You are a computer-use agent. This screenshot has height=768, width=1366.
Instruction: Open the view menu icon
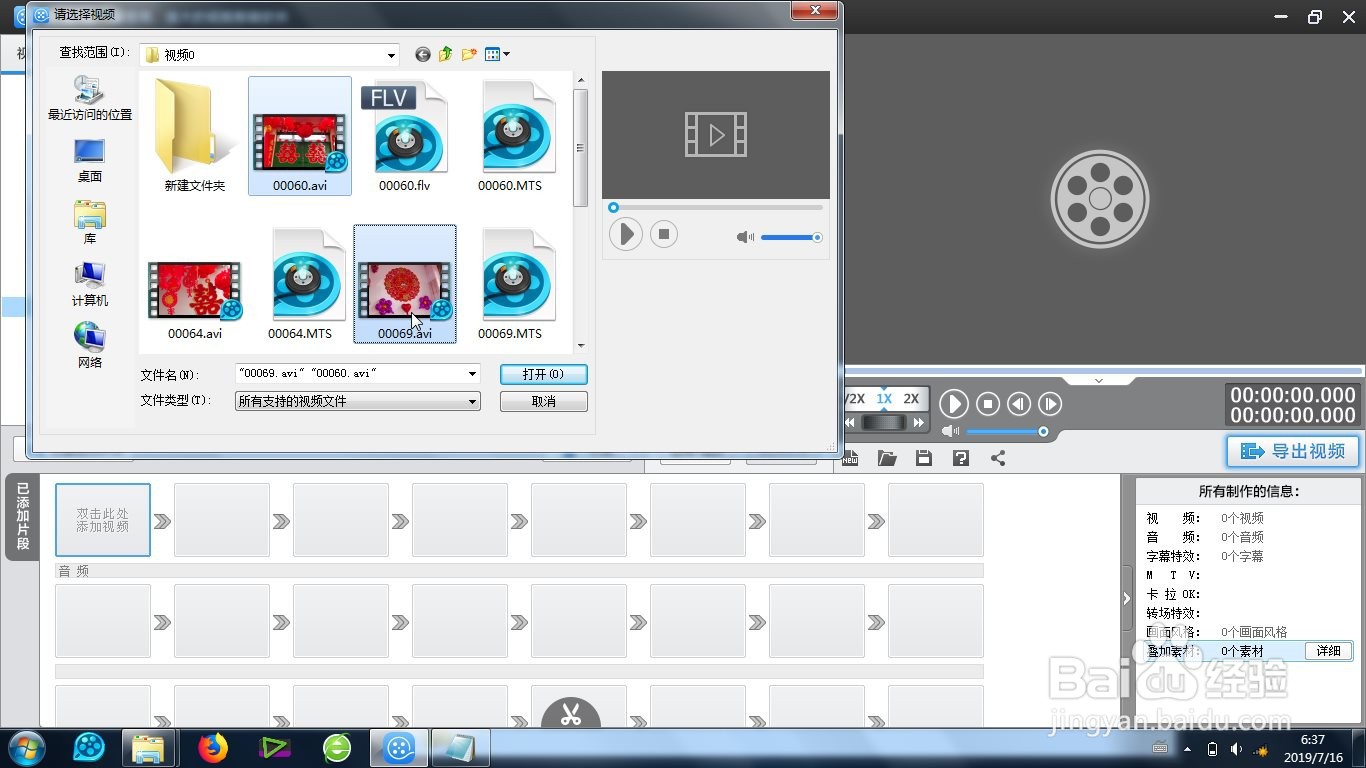492,54
